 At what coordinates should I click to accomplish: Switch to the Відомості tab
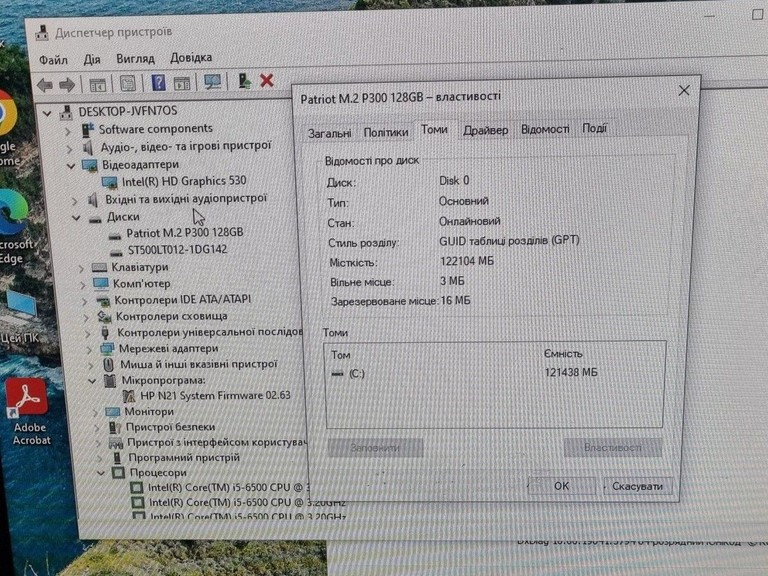(x=545, y=129)
